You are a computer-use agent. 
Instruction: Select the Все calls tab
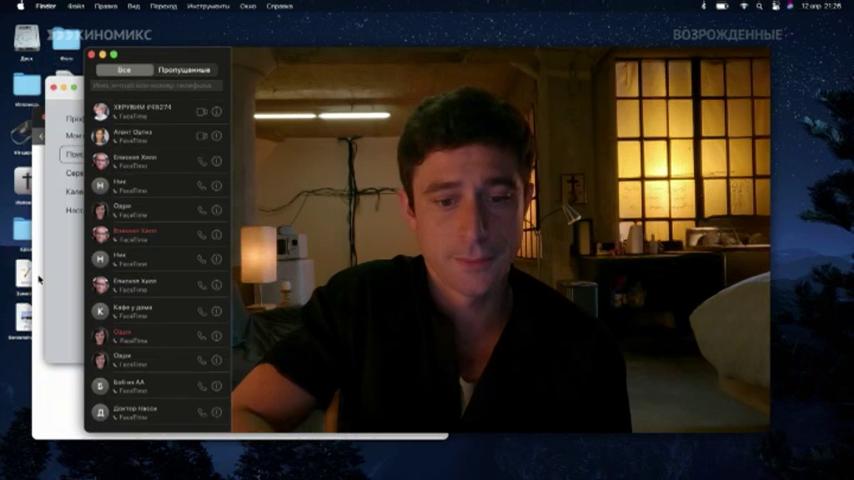[x=124, y=70]
